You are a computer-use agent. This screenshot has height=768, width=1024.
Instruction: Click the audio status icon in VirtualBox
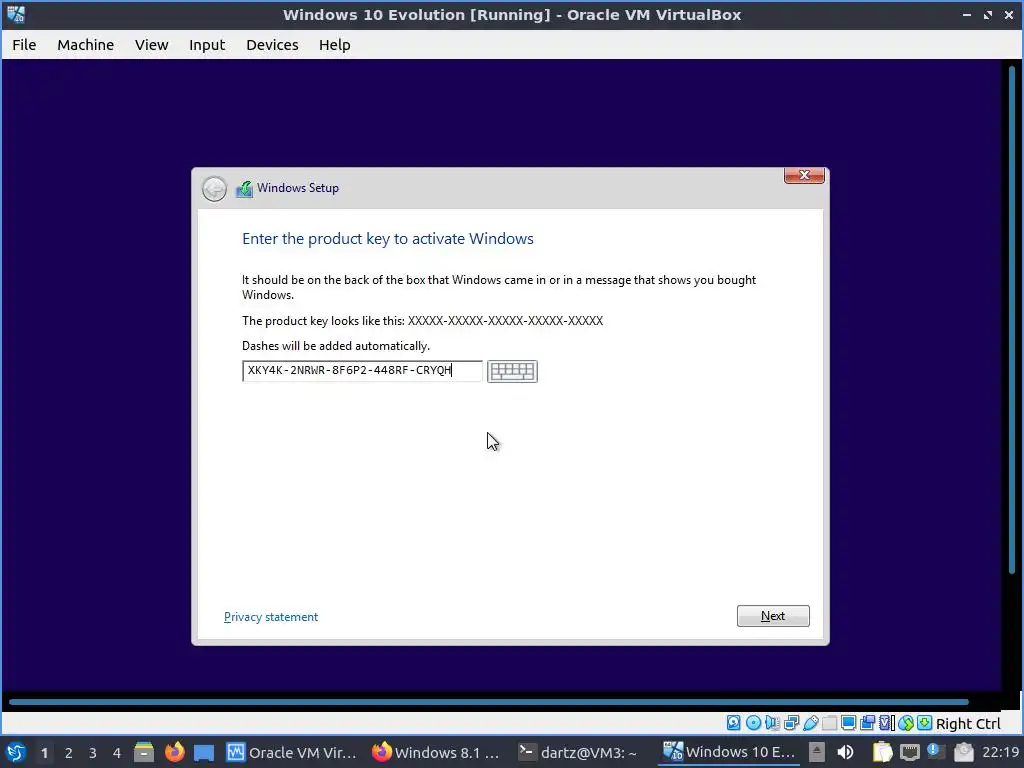772,722
